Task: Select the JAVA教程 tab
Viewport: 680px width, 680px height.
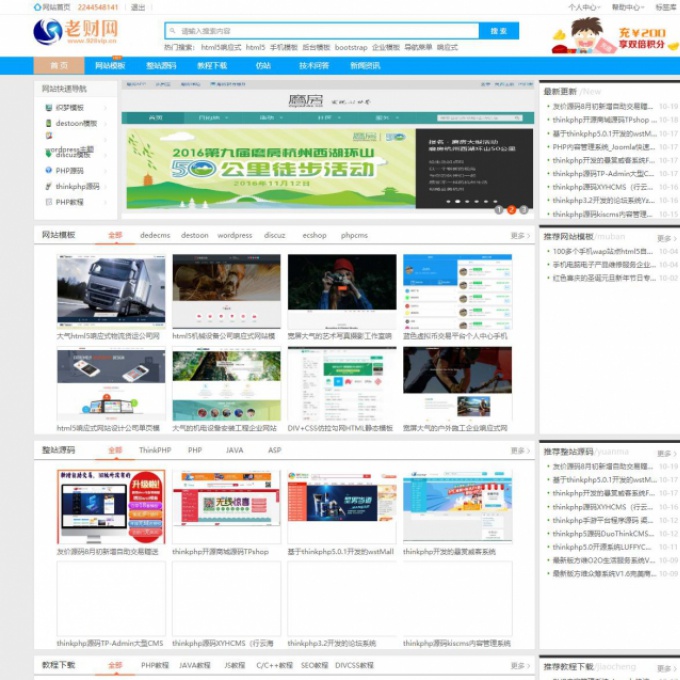Action: click(x=195, y=665)
